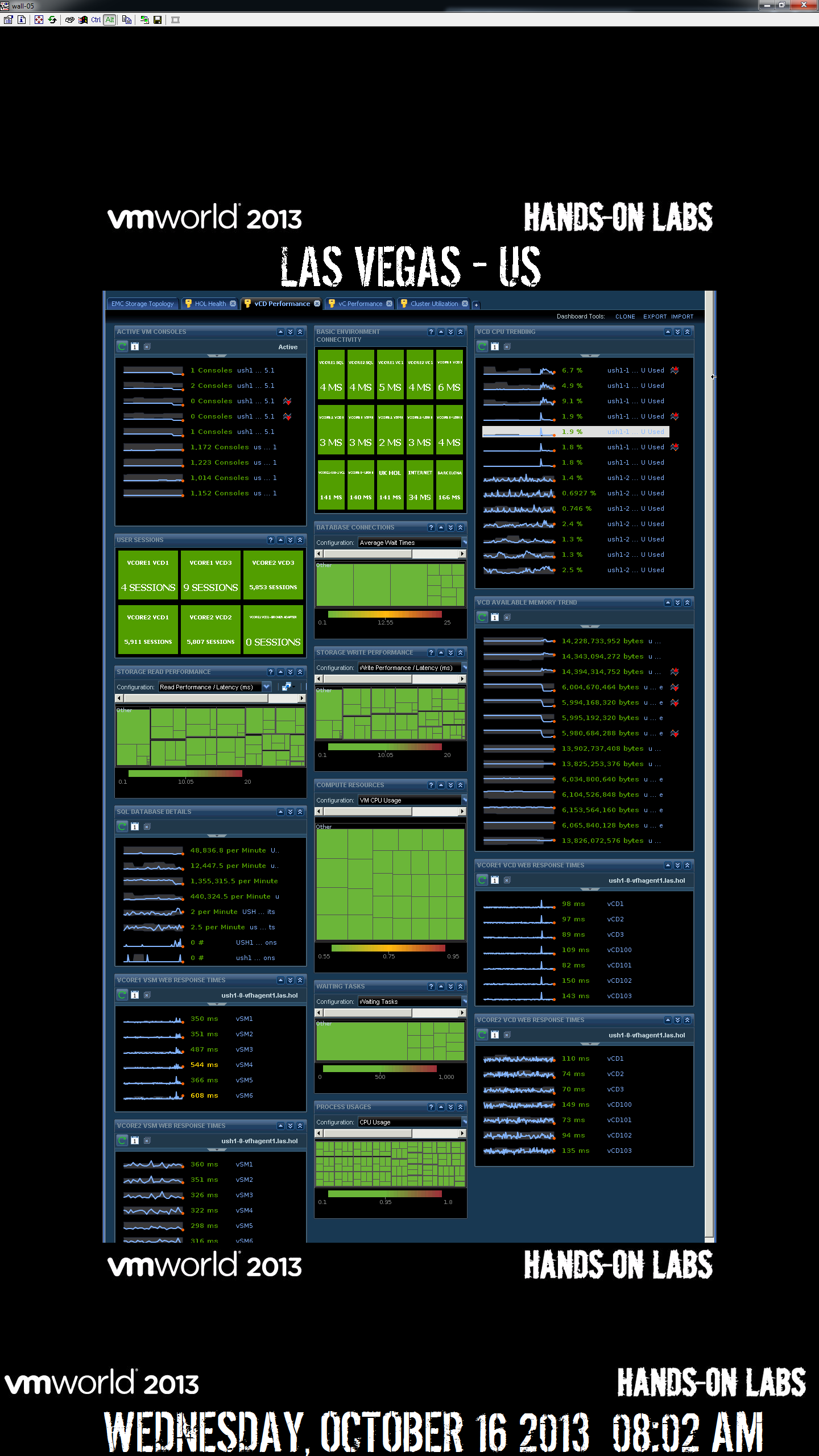The image size is (819, 1456).
Task: Toggle VNC full screen mode icon
Action: click(39, 20)
